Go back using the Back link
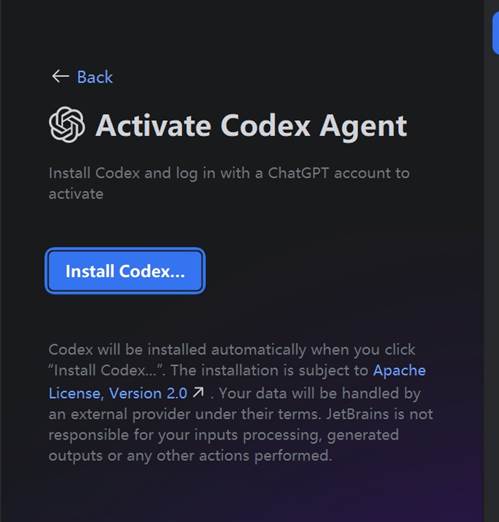 coord(95,77)
